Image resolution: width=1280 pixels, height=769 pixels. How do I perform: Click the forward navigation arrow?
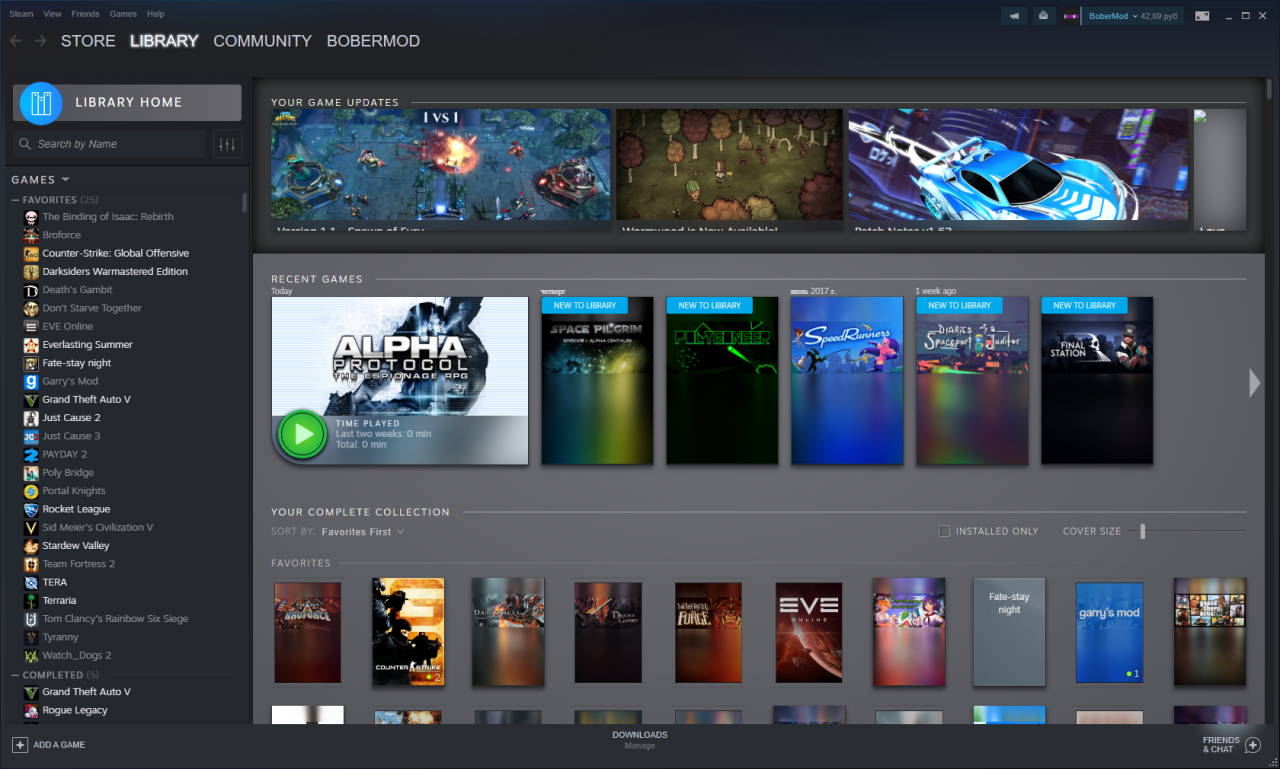40,41
